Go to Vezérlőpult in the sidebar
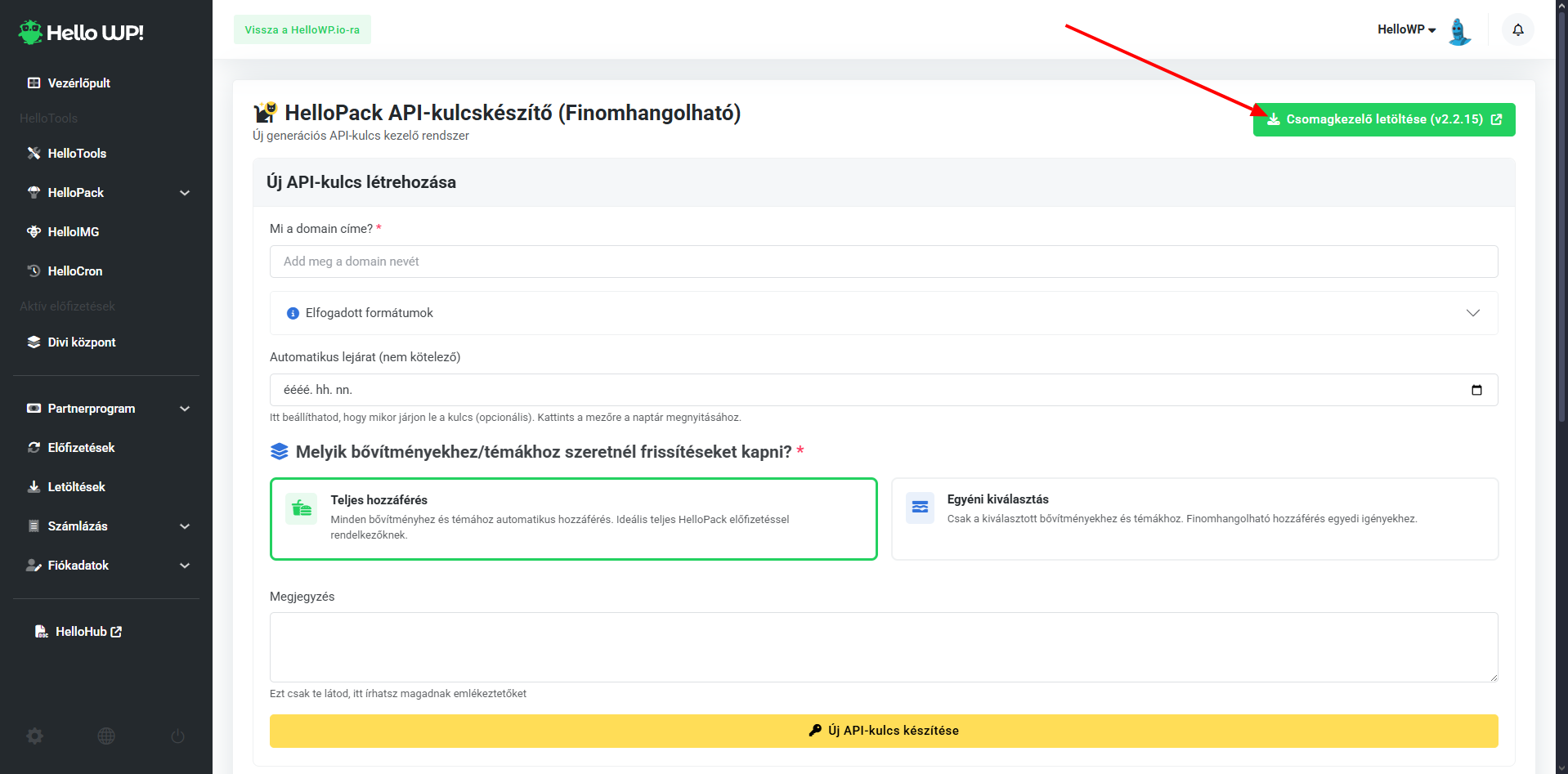 [78, 83]
